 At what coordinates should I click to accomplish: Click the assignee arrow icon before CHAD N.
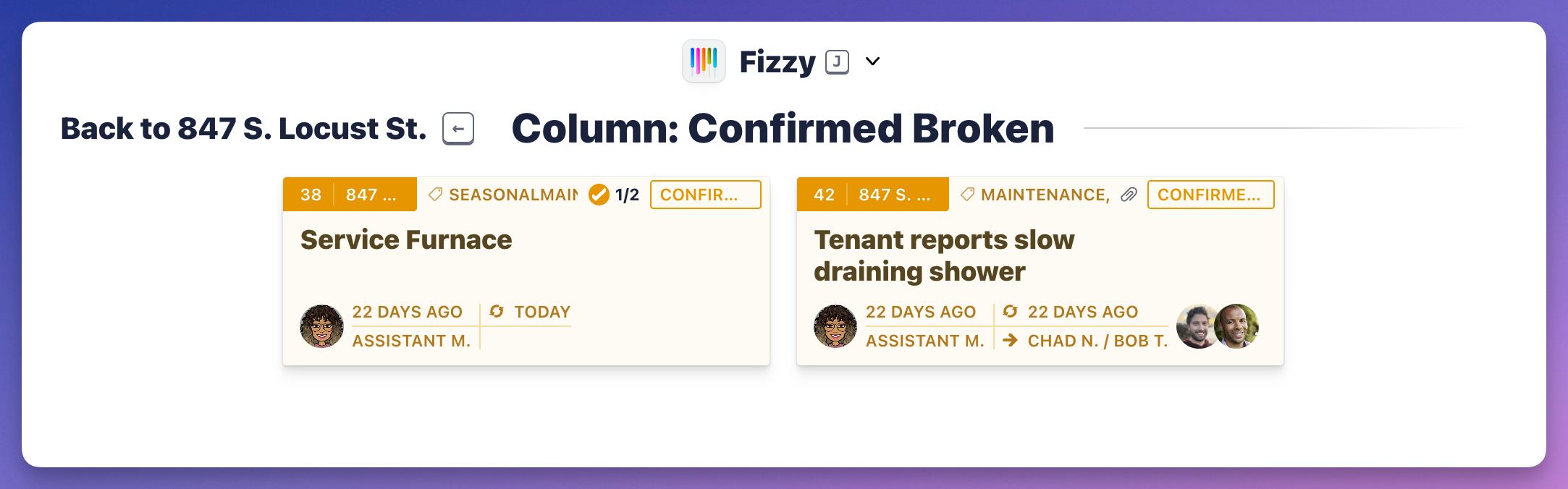1011,341
